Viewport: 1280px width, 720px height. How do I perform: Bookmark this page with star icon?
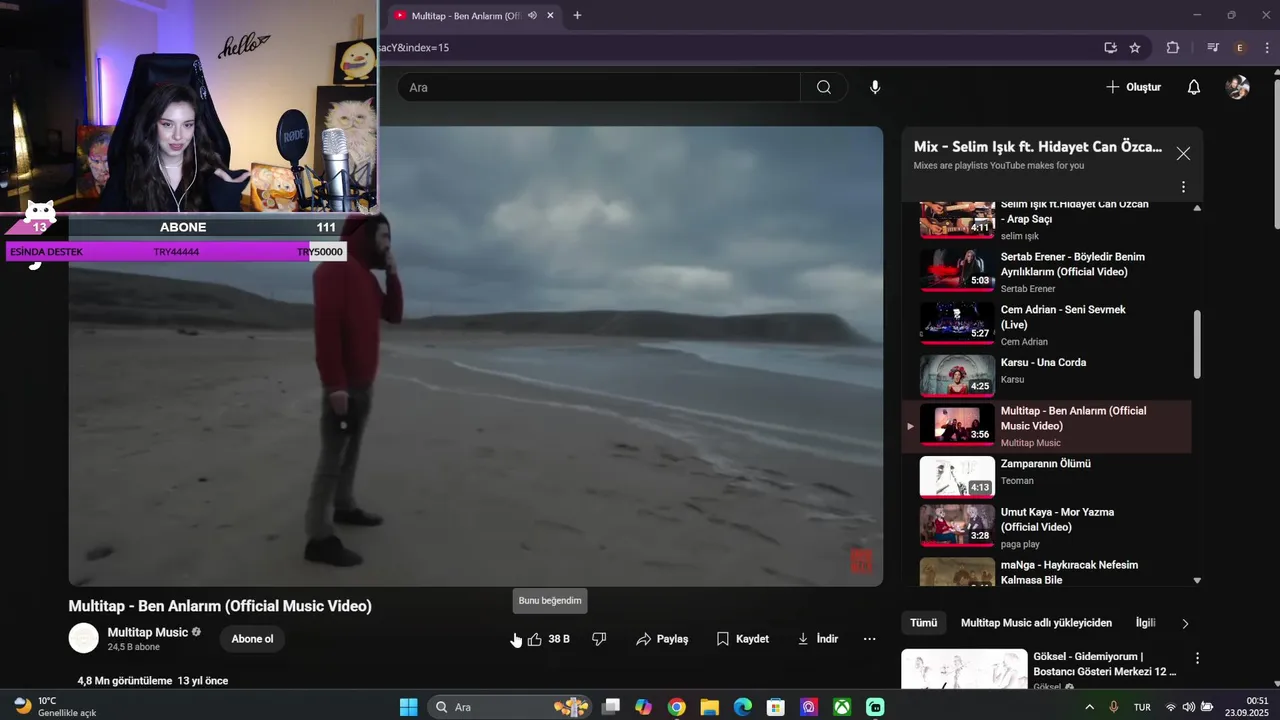pyautogui.click(x=1135, y=47)
